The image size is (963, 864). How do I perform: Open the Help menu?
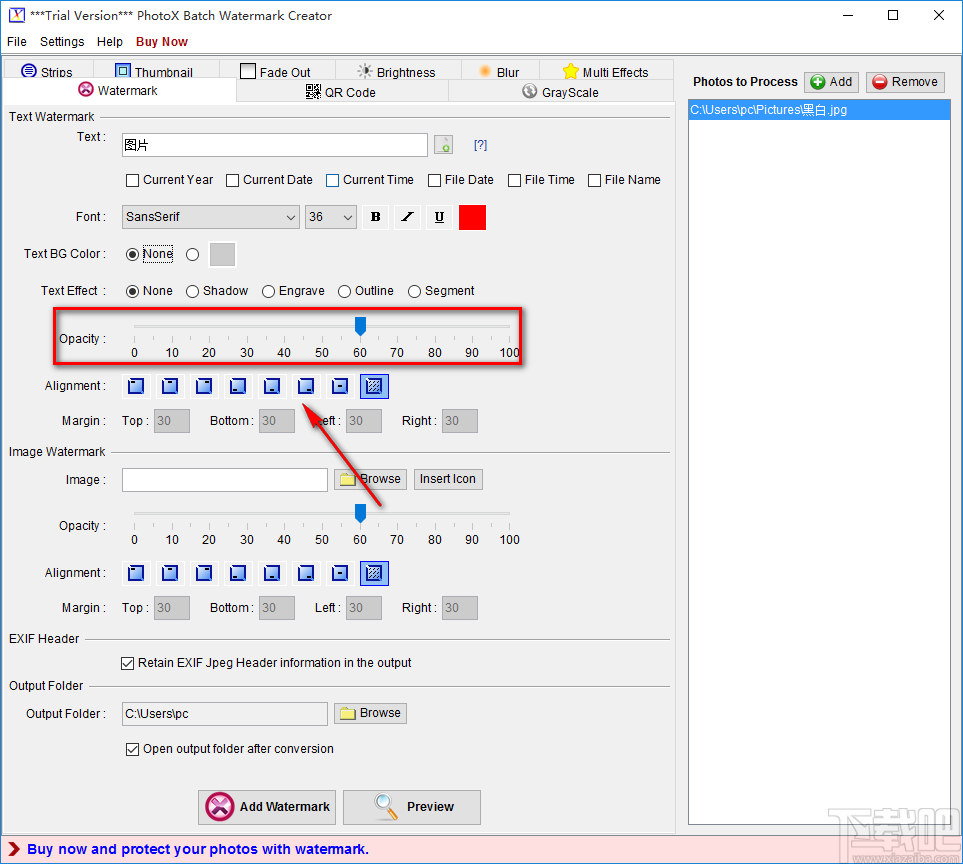click(110, 42)
